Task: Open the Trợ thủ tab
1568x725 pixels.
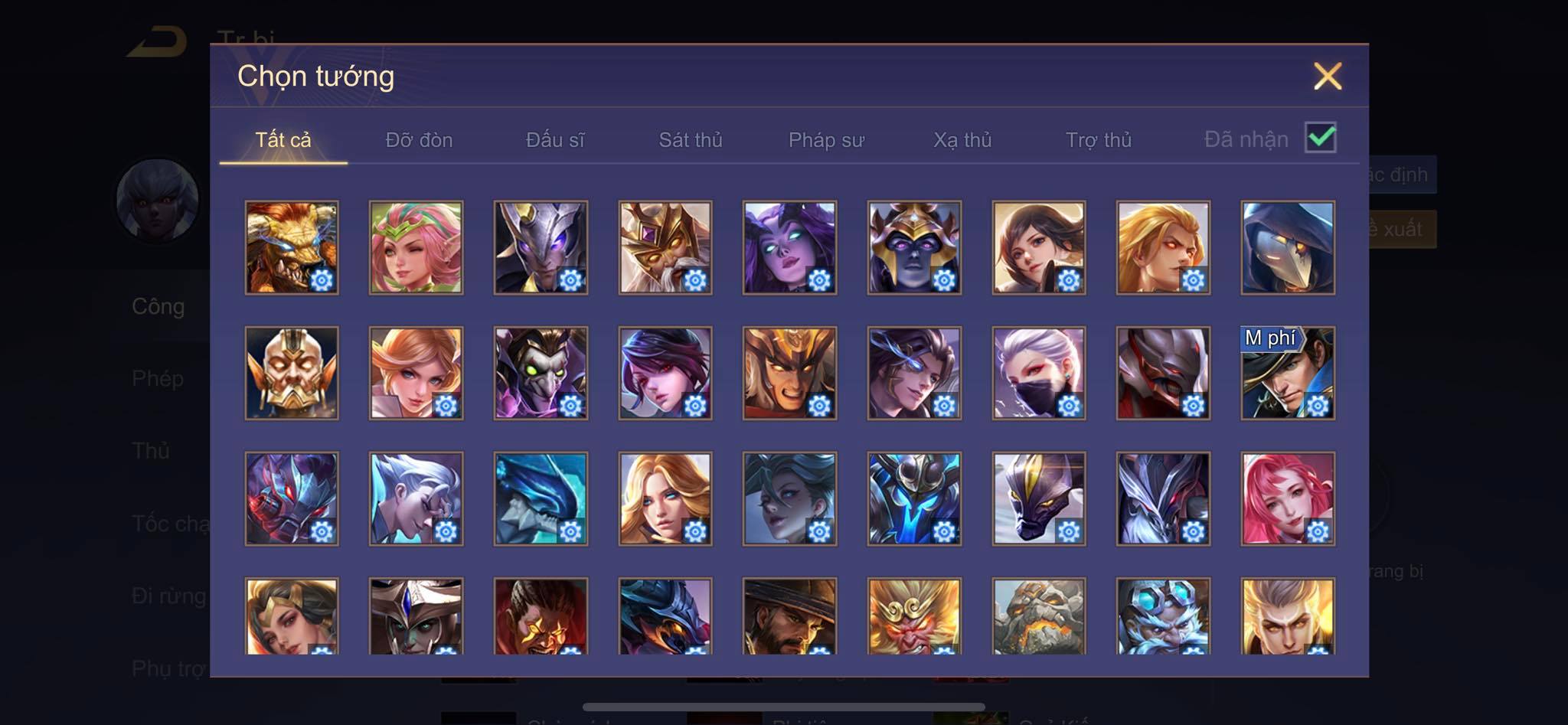Action: click(x=1099, y=140)
